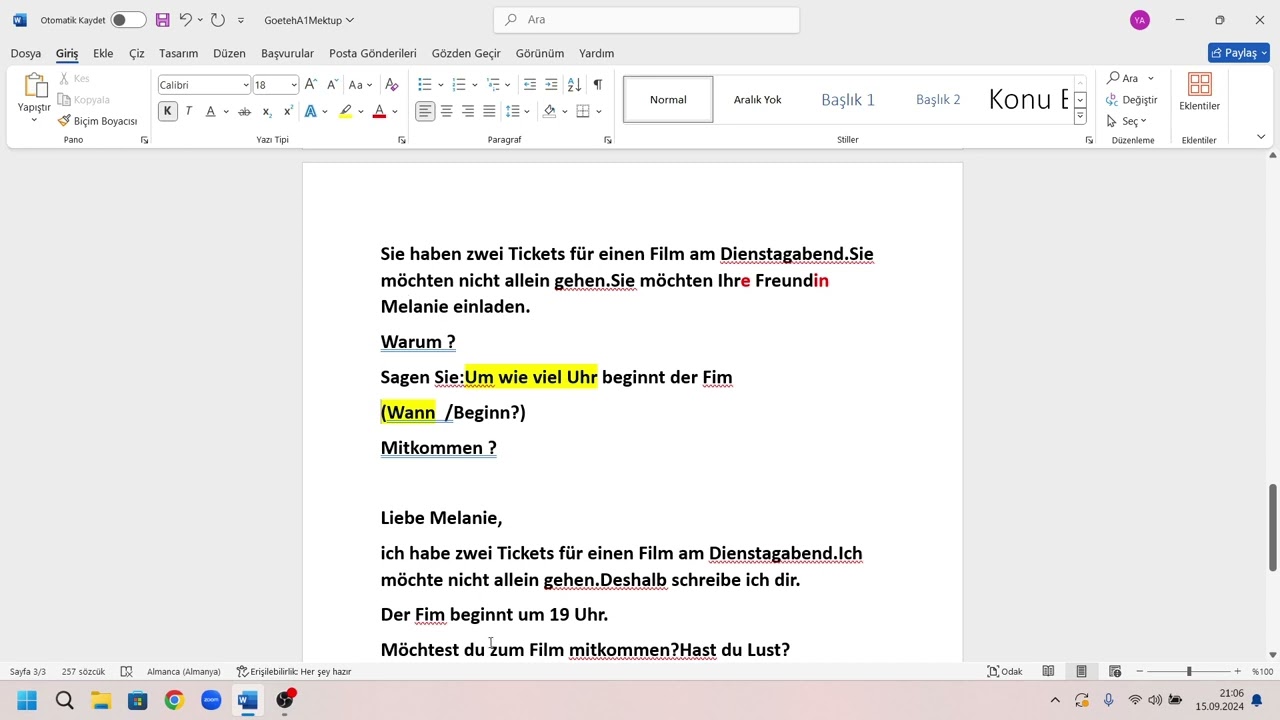Screen dimensions: 1280x720
Task: Apply superscript formatting
Action: tap(288, 112)
